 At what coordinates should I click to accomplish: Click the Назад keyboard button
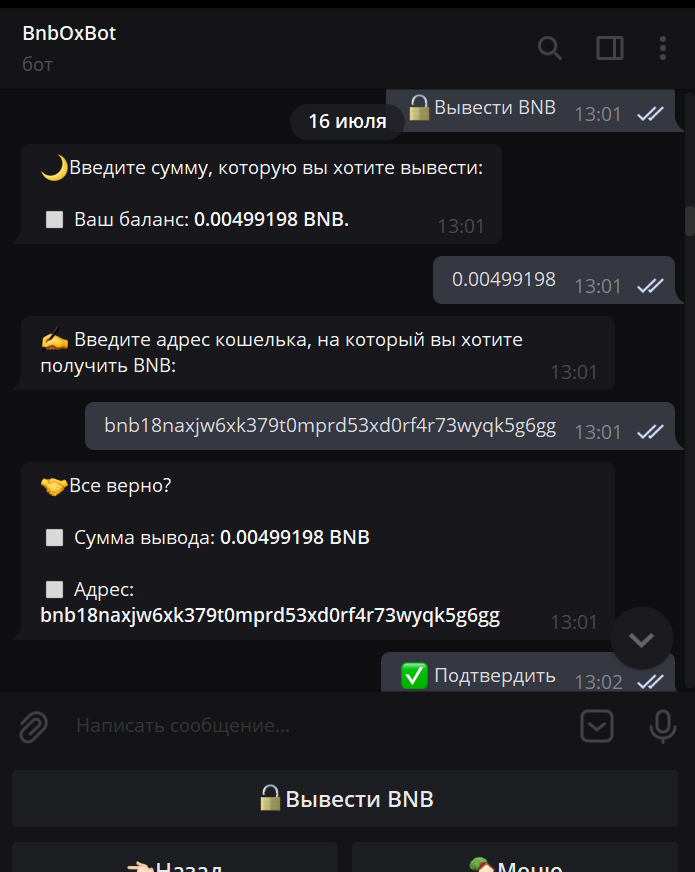click(x=175, y=857)
